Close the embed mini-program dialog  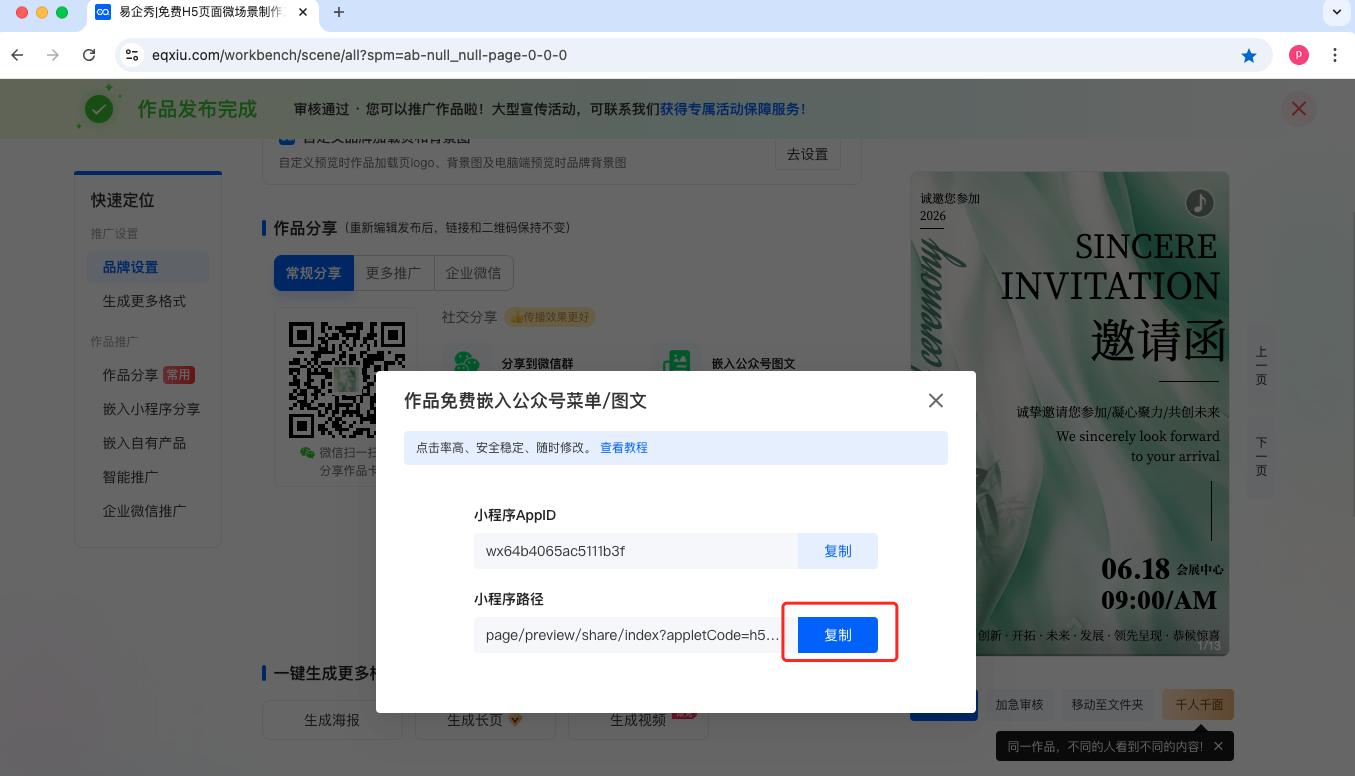935,401
